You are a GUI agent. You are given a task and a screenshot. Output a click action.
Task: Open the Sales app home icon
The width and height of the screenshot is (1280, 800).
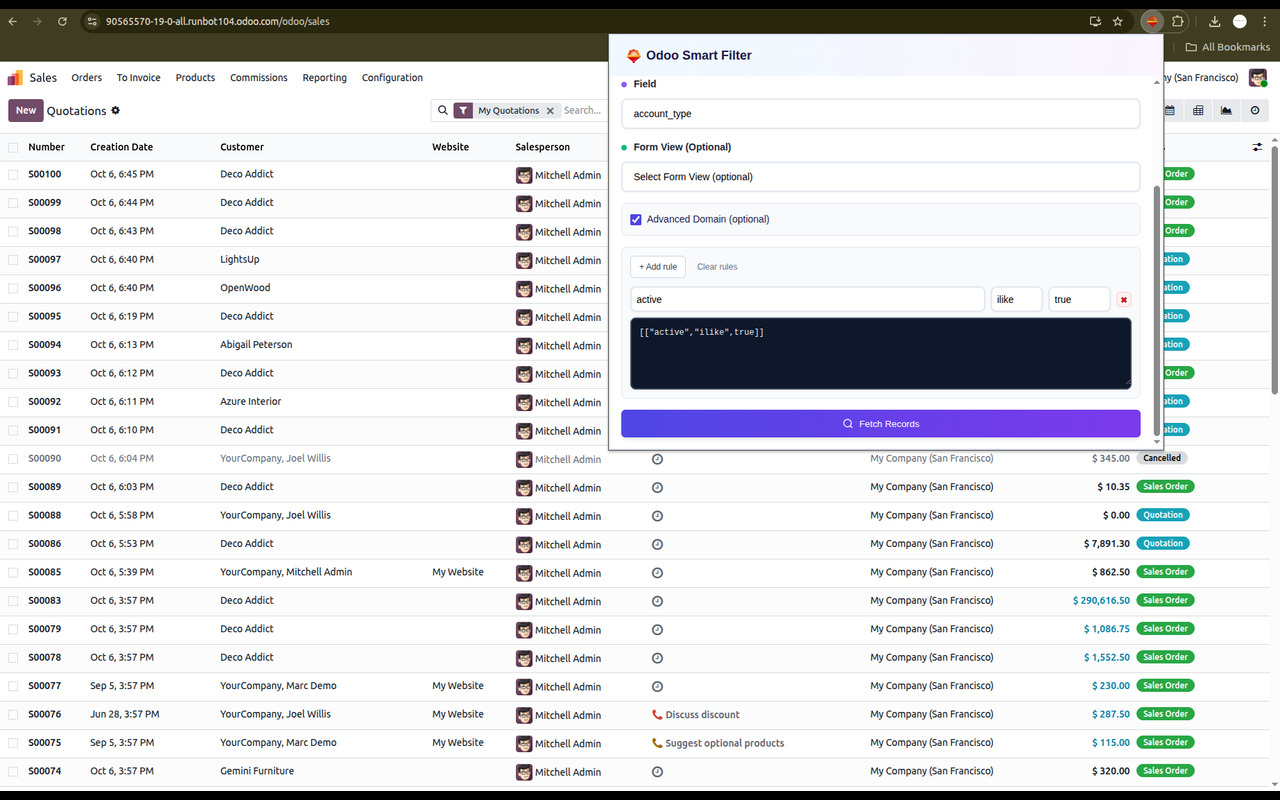15,77
